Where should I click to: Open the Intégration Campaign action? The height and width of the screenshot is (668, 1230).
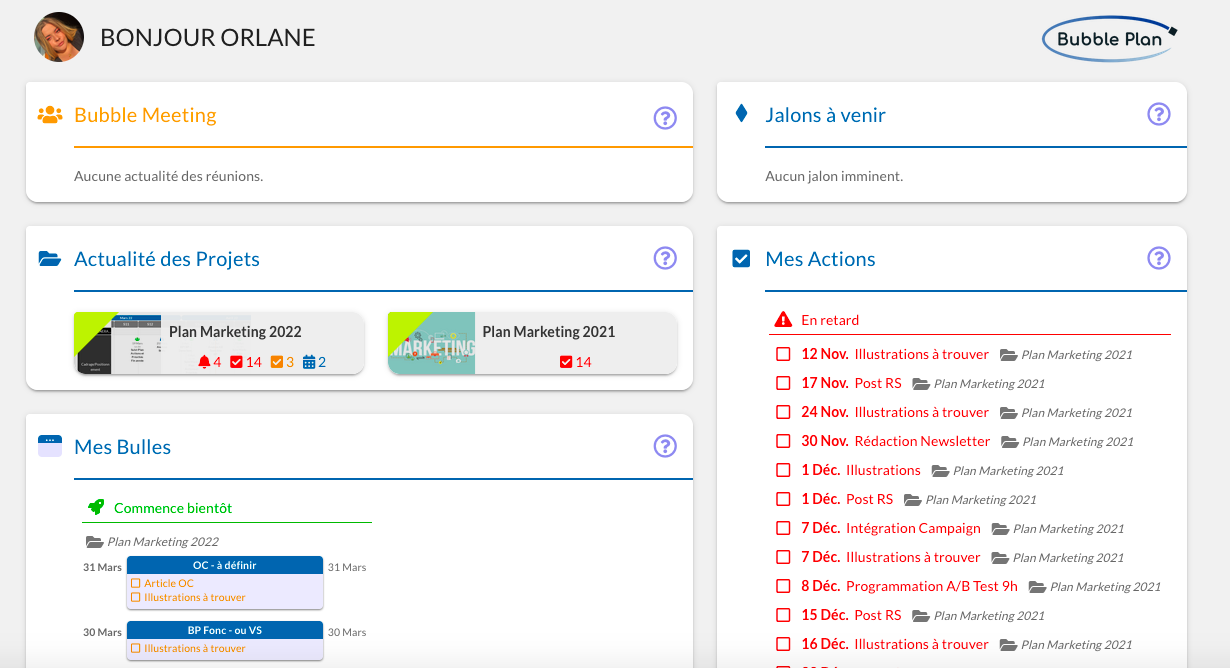coord(913,528)
